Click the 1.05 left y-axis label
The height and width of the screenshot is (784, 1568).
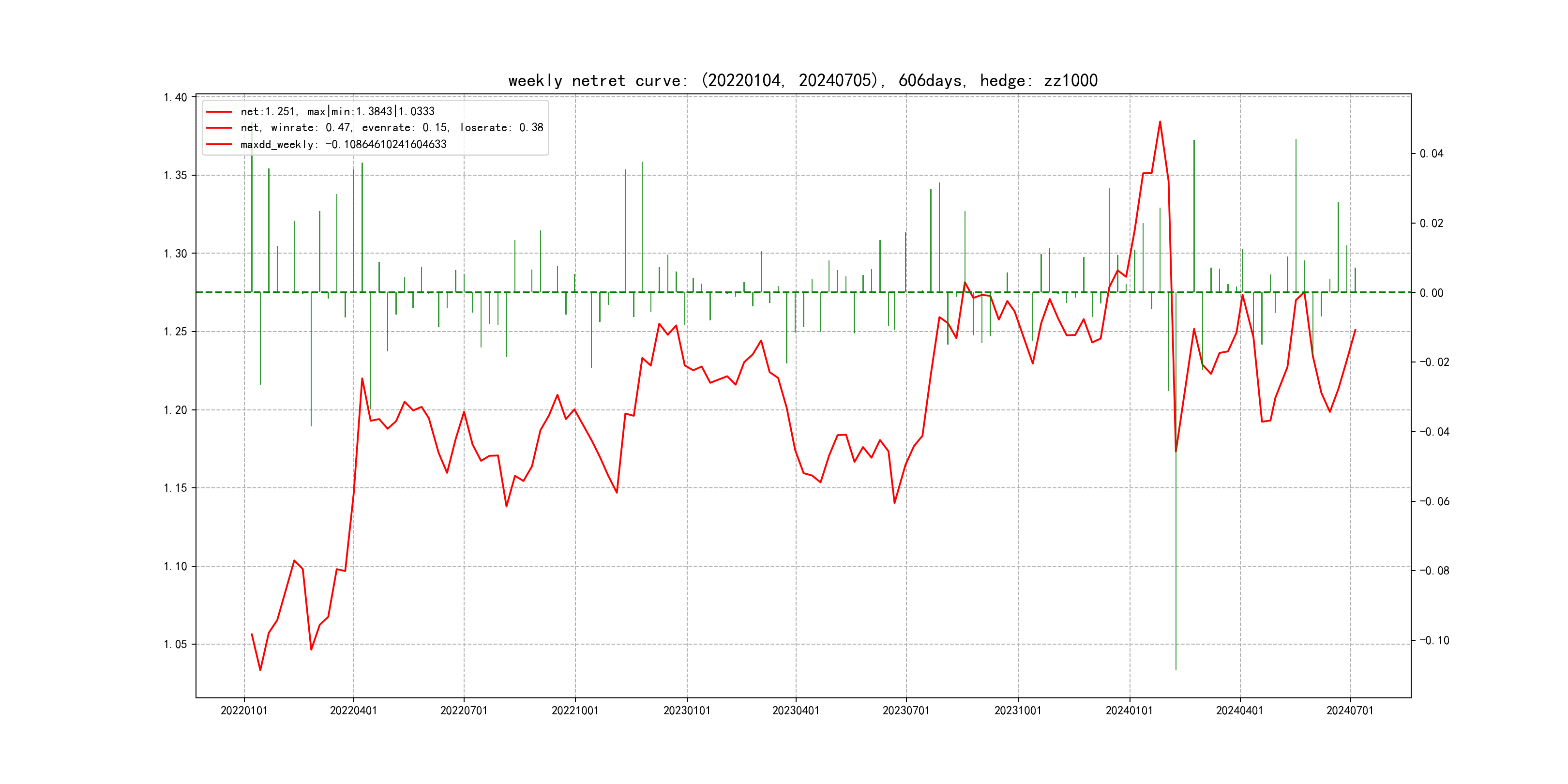(175, 645)
